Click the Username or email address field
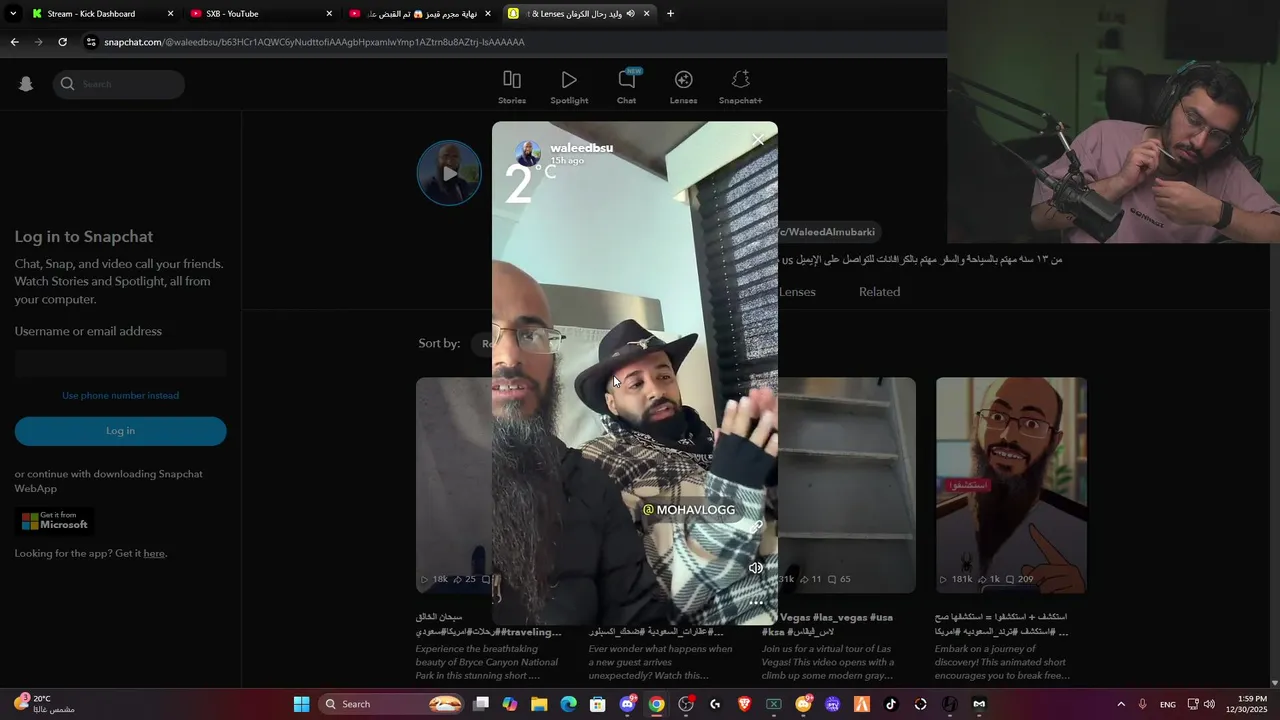Viewport: 1280px width, 720px height. (120, 364)
